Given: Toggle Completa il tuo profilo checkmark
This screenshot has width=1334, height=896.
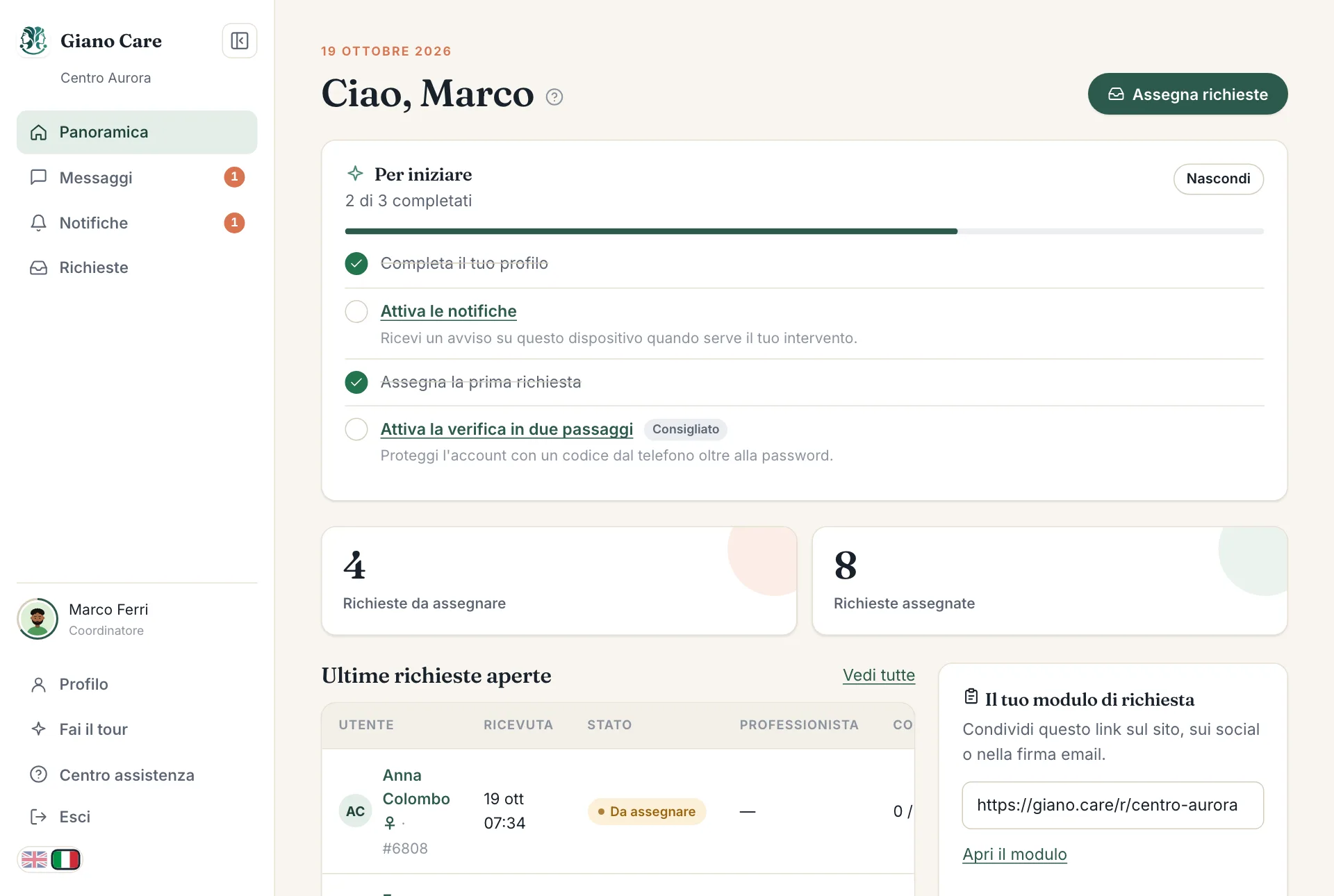Looking at the screenshot, I should click(356, 264).
